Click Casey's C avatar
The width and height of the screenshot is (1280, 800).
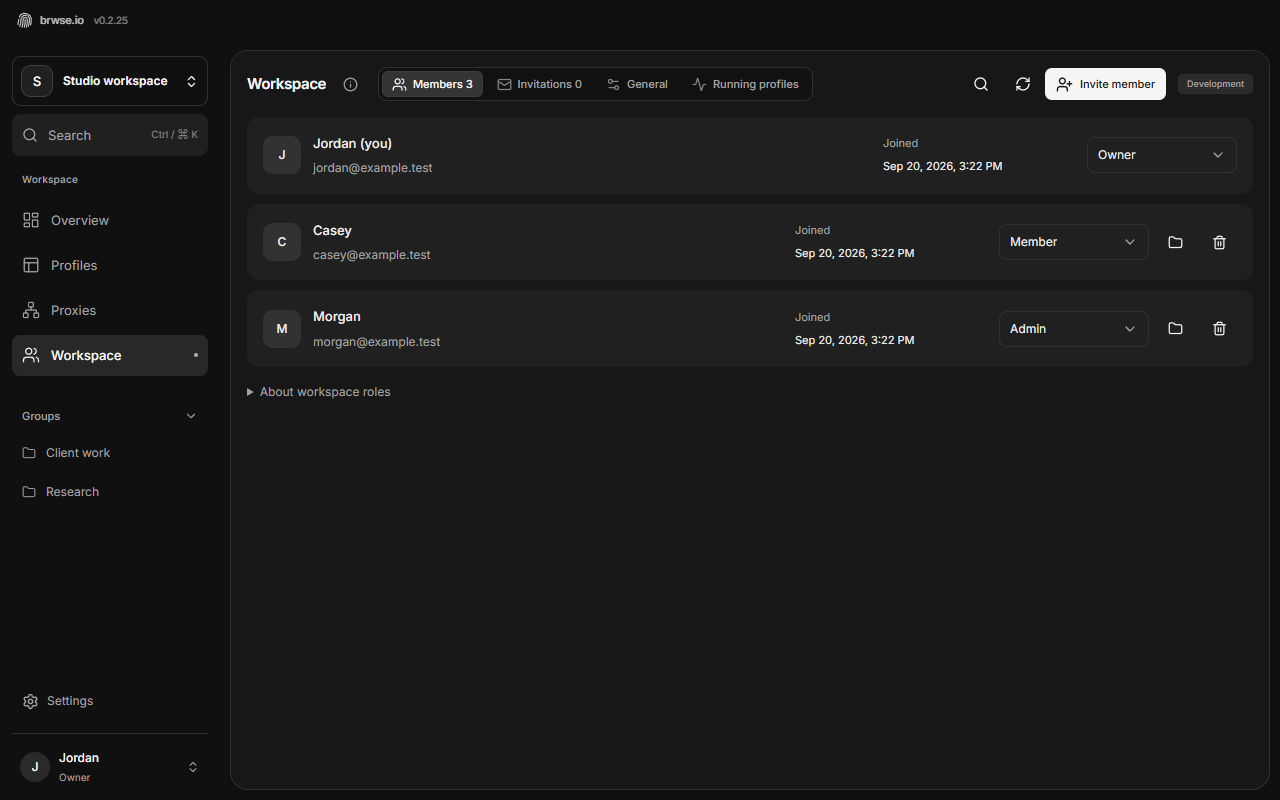282,242
